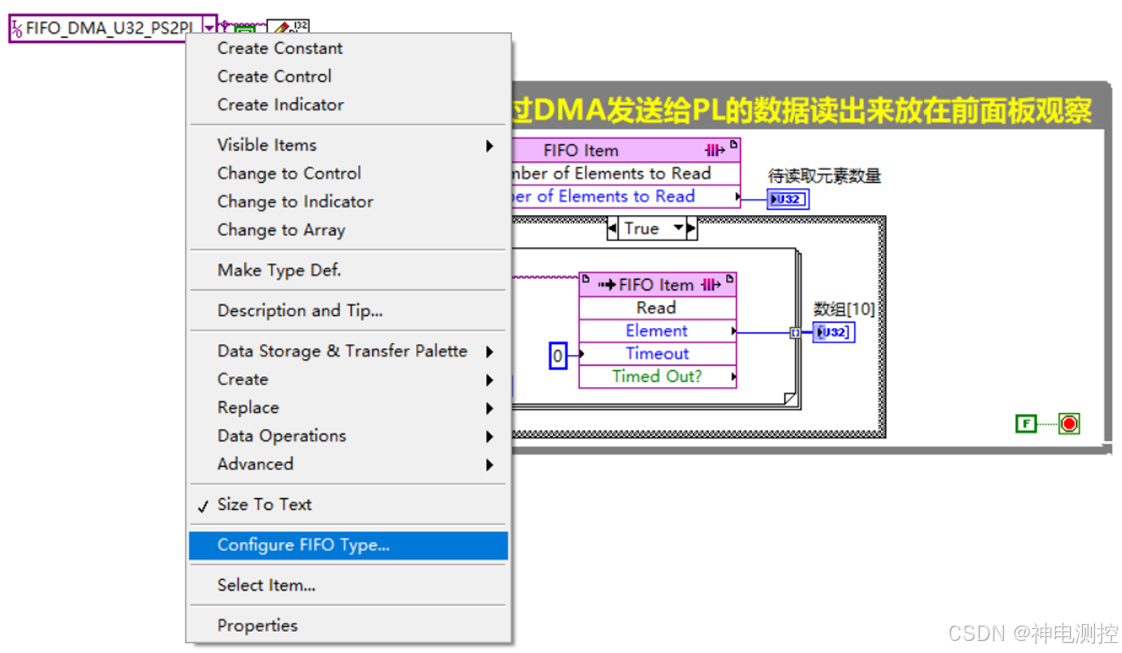This screenshot has height=653, width=1122.
Task: Open the Create submenu
Action: pos(348,379)
